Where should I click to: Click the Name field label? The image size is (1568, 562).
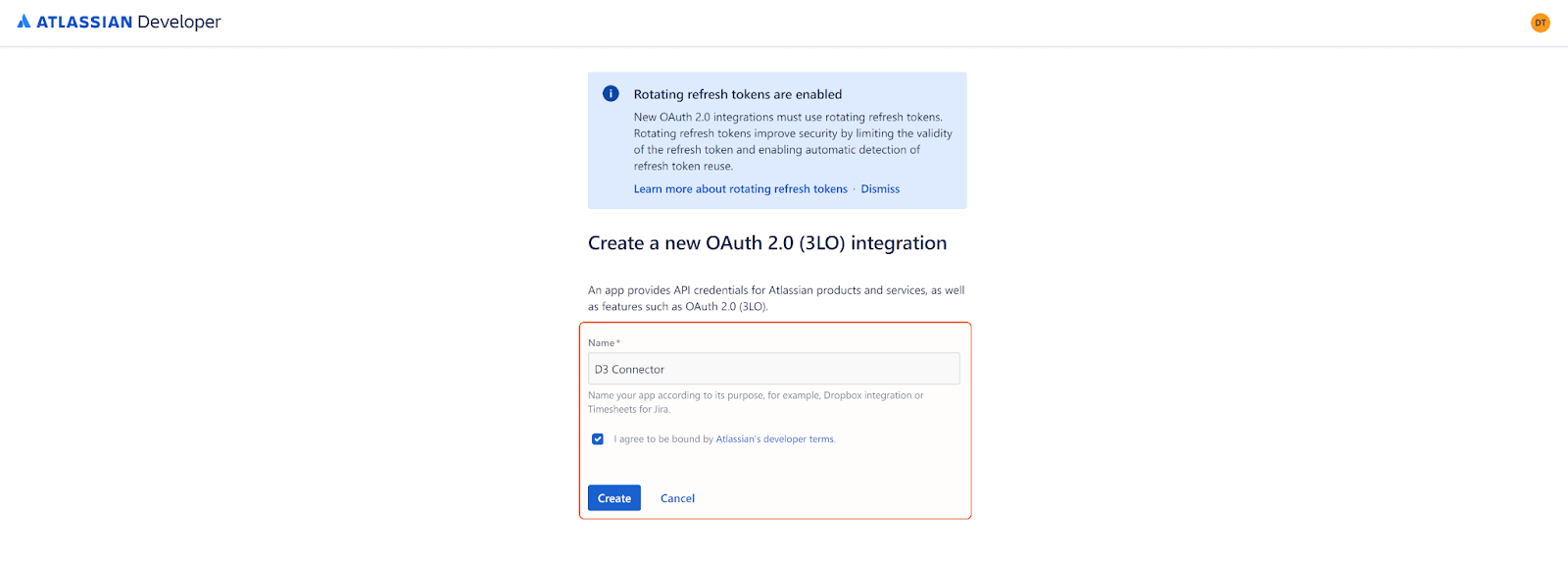601,343
